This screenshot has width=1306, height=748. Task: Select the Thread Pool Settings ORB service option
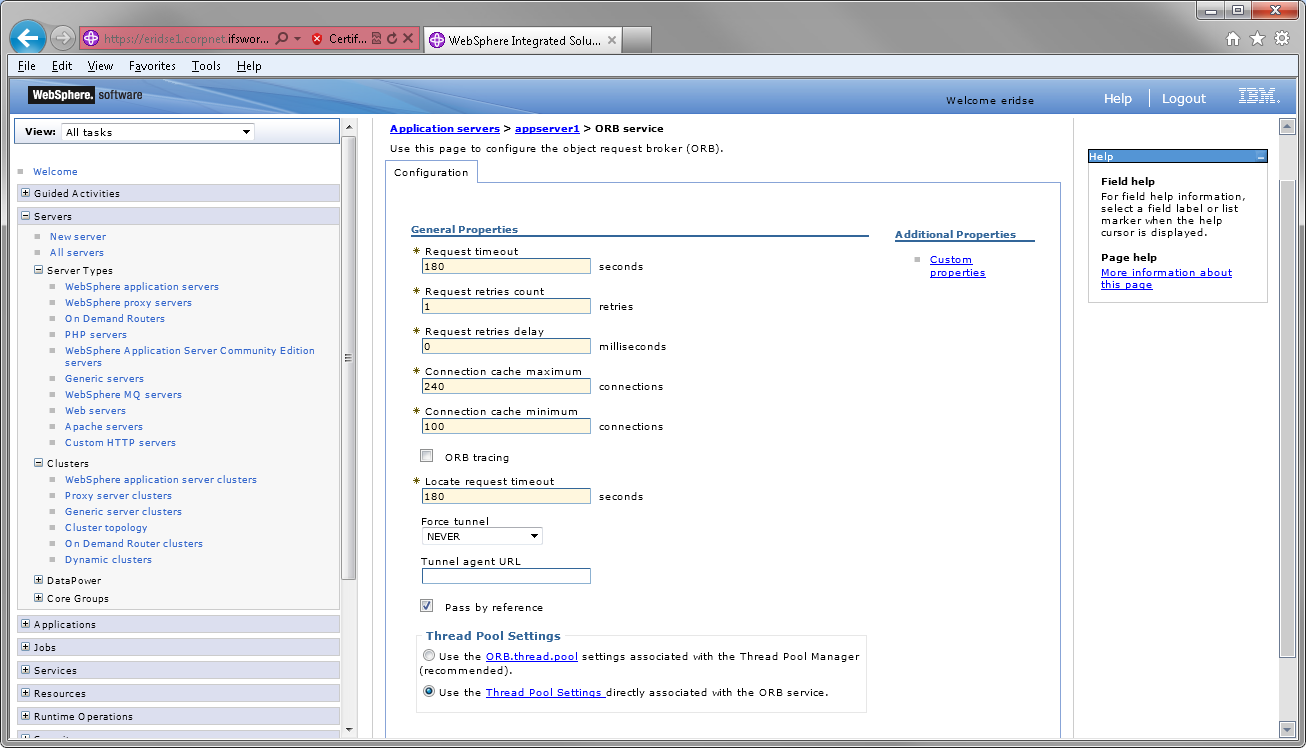click(x=428, y=691)
